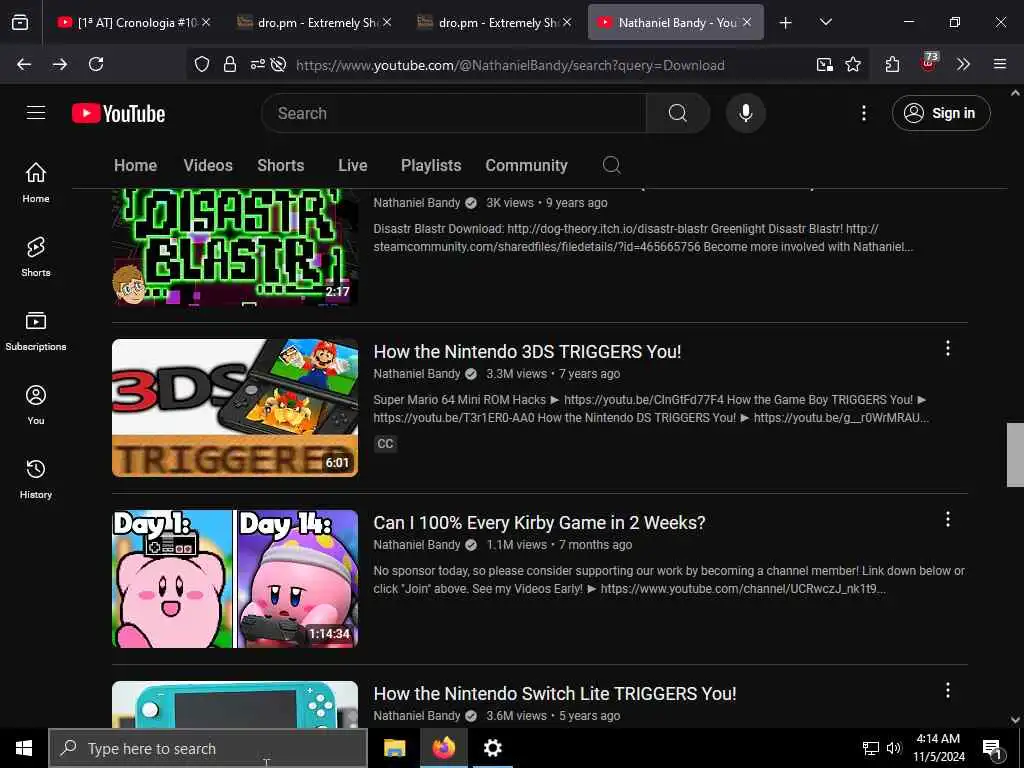Image resolution: width=1024 pixels, height=768 pixels.
Task: Click the YouTube logo
Action: (x=118, y=113)
